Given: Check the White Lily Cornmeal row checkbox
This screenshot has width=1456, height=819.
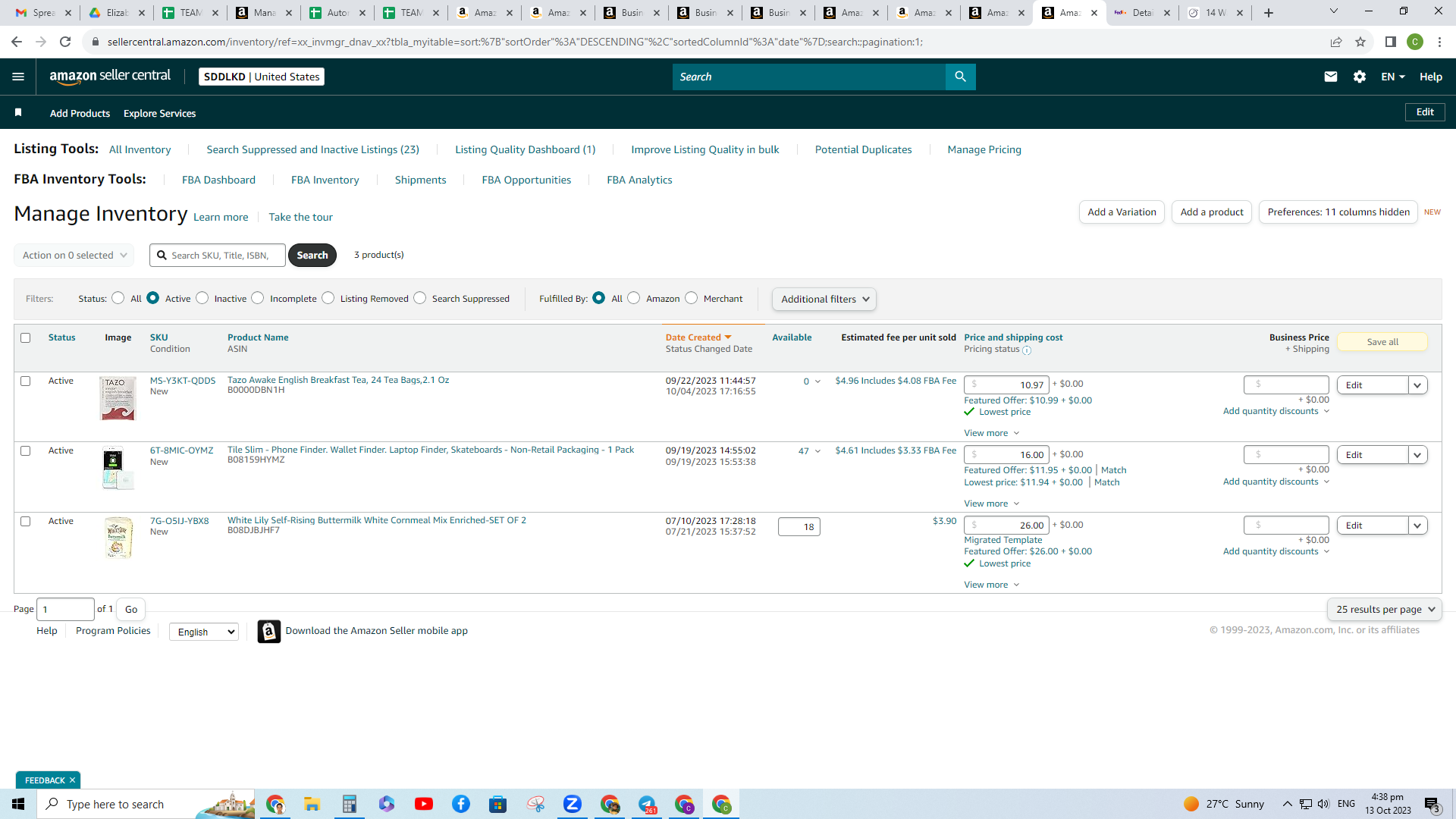Looking at the screenshot, I should coord(26,521).
